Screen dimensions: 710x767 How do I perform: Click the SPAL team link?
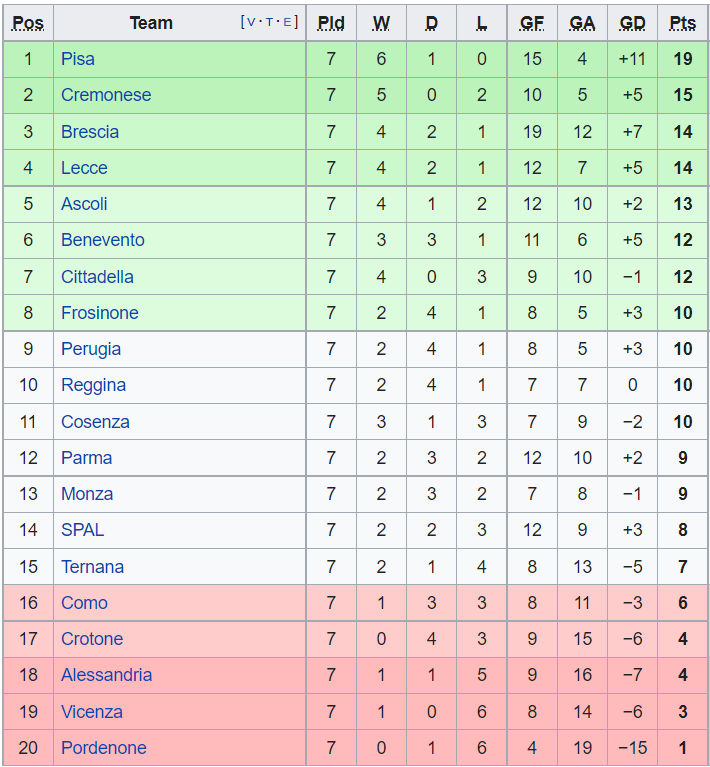pos(82,530)
